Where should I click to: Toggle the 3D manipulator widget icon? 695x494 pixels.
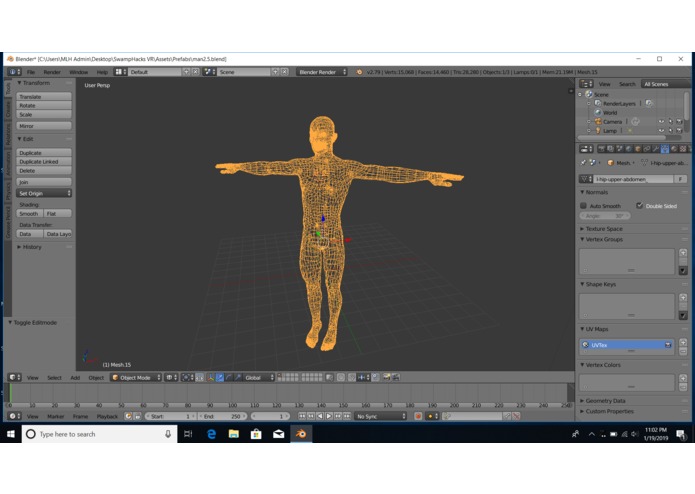click(x=211, y=377)
